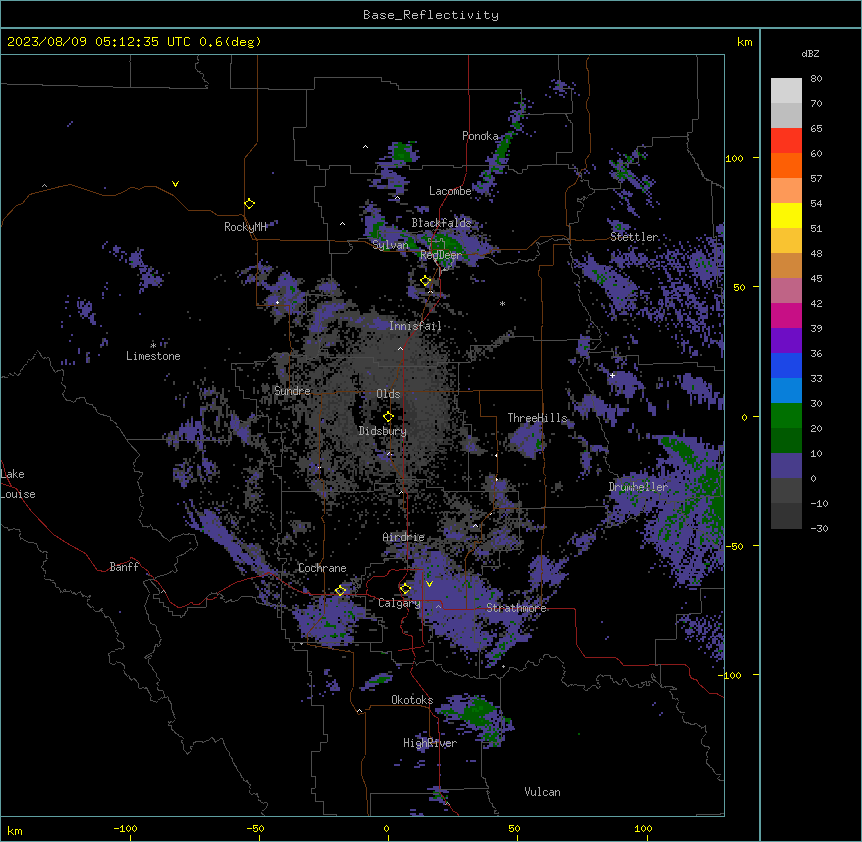862x842 pixels.
Task: Pick the red 60-65 dBZ legend swatch
Action: point(786,141)
